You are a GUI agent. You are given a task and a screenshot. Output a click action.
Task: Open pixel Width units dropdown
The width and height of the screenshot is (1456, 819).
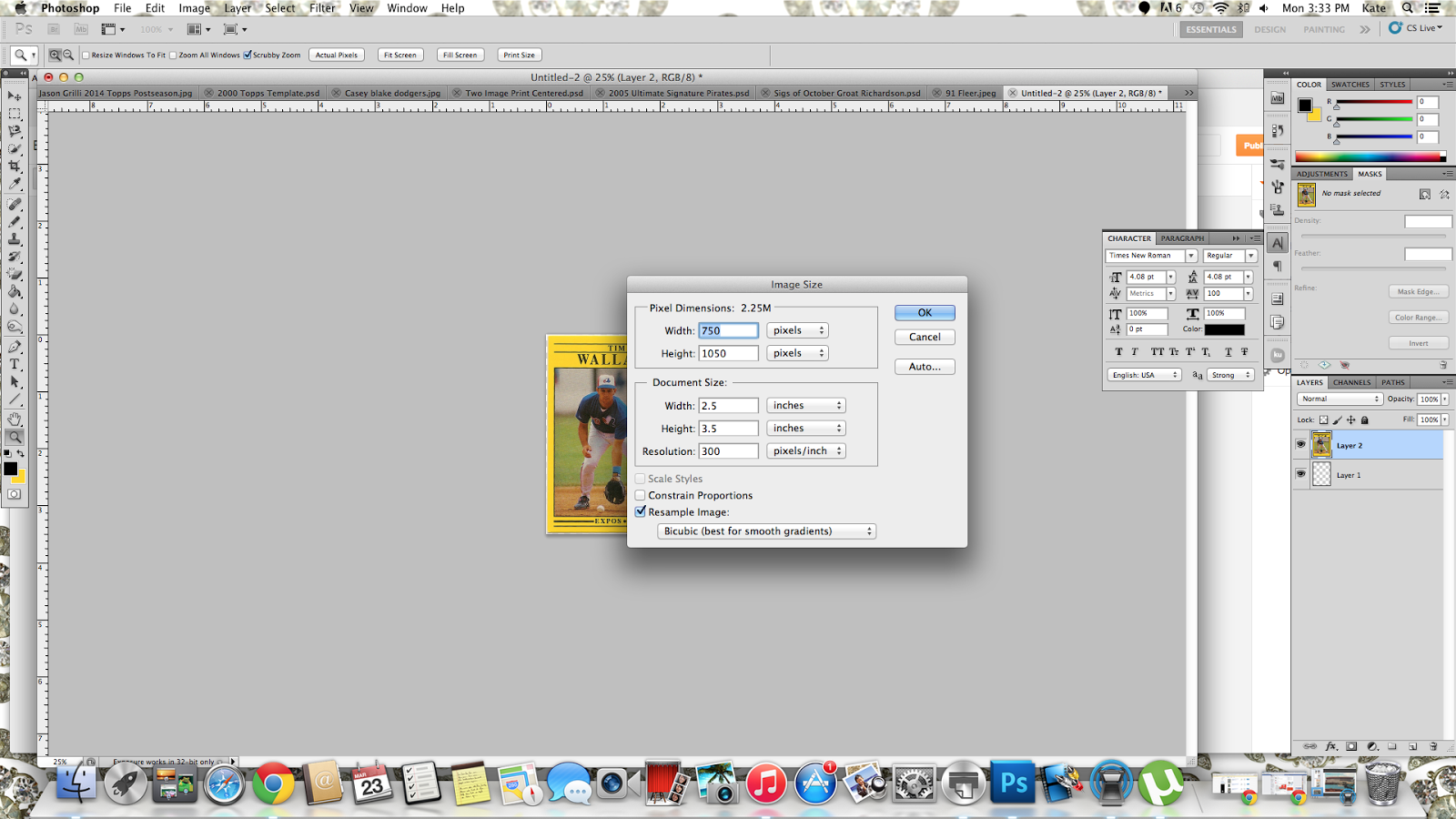coord(797,330)
